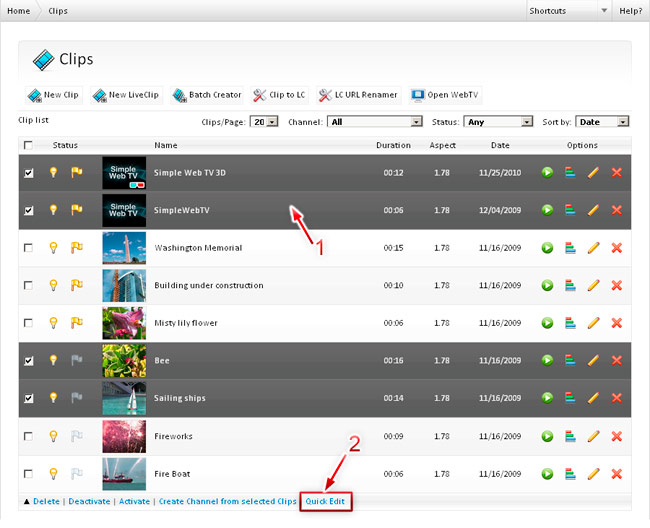Delete the SimpleWebTV clip
The height and width of the screenshot is (528, 650).
coord(616,210)
